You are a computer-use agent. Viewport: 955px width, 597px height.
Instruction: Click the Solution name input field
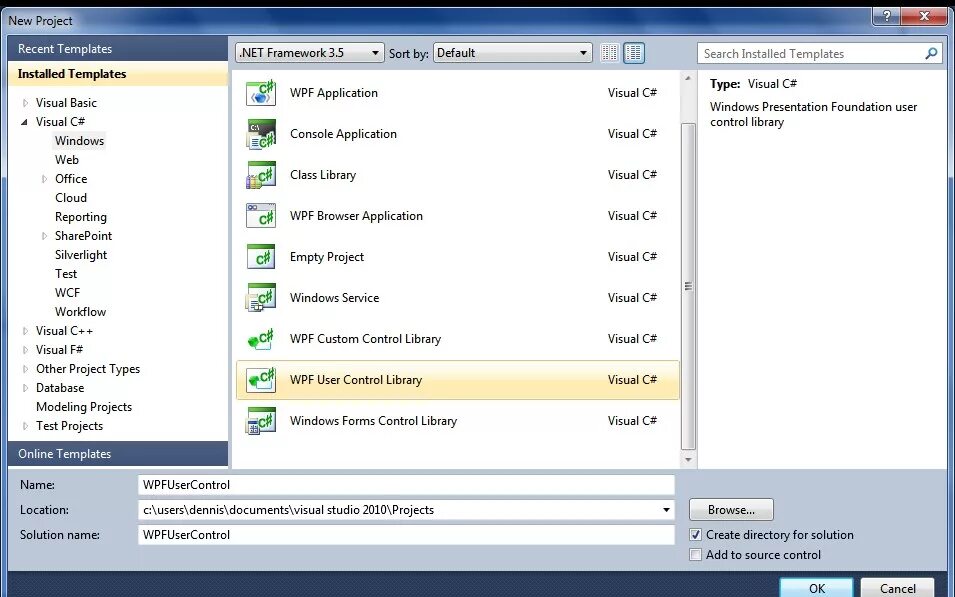point(406,535)
